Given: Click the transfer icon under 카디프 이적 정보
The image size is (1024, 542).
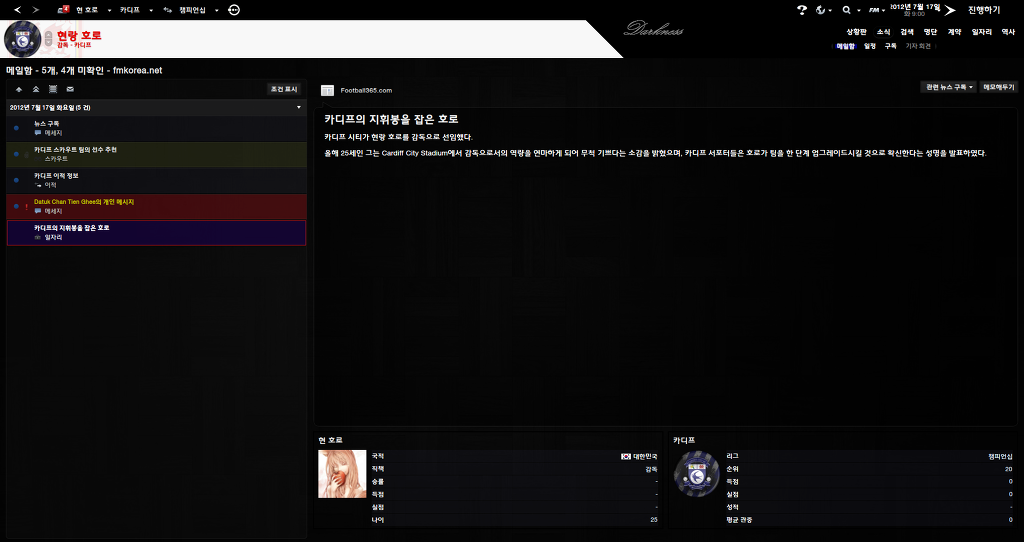Looking at the screenshot, I should click(x=38, y=185).
